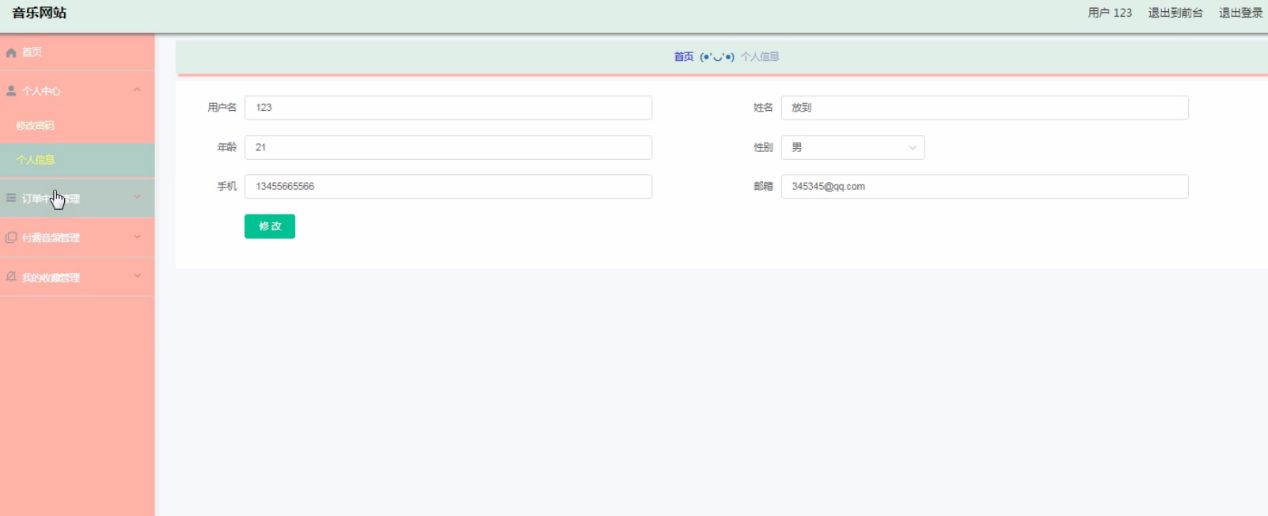Click 退出到前台 link in header
The width and height of the screenshot is (1268, 516).
click(1175, 13)
